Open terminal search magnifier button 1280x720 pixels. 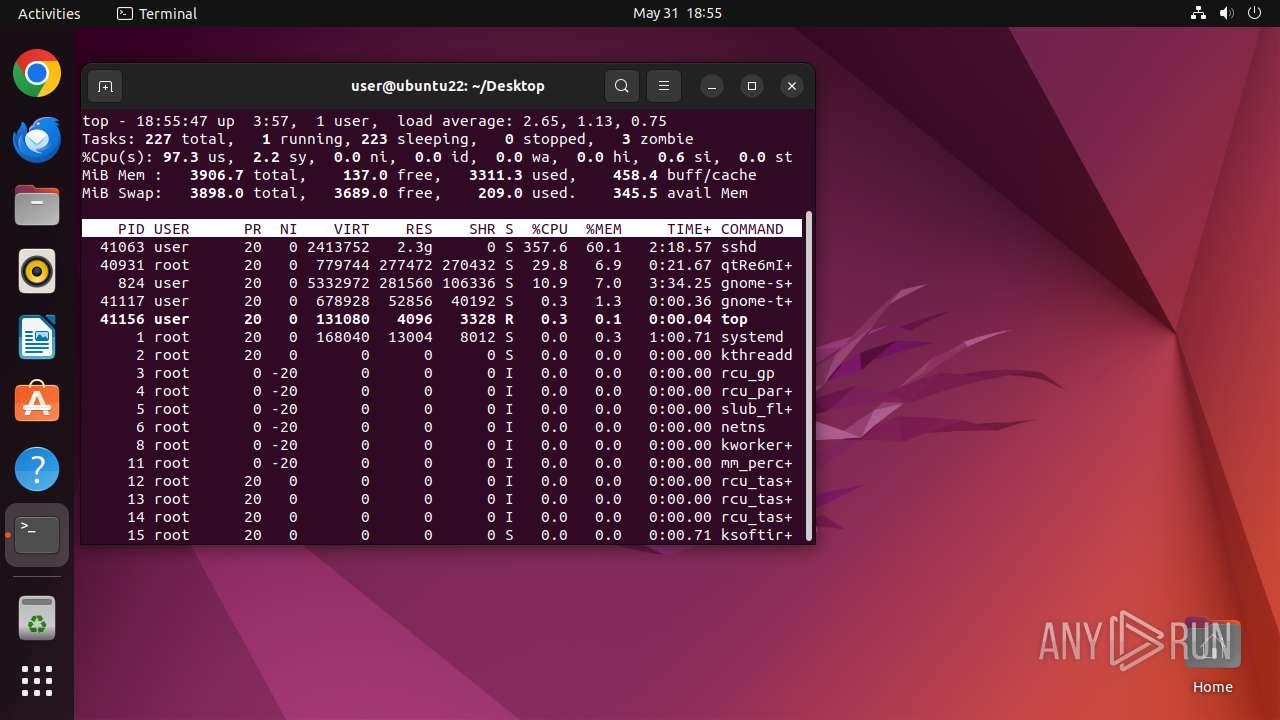(x=622, y=86)
